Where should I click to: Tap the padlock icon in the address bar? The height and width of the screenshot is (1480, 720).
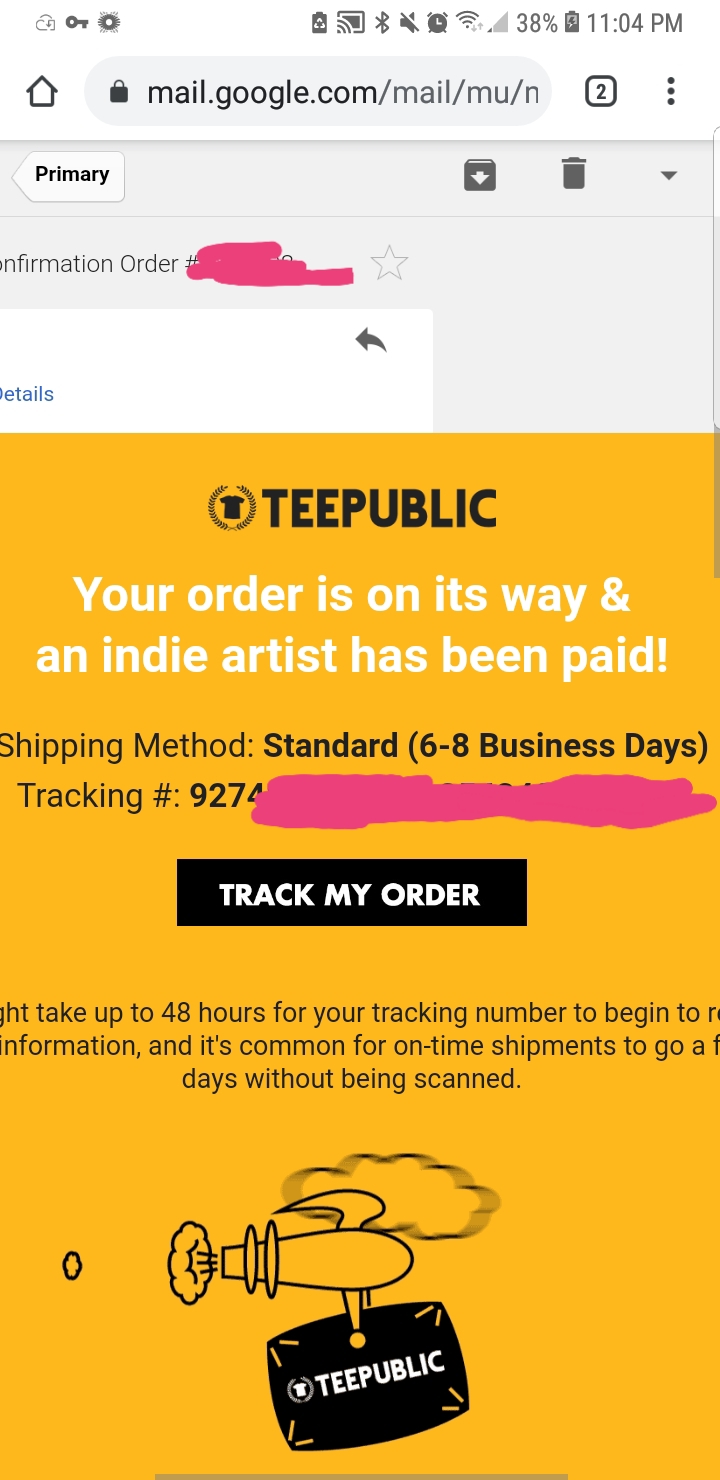click(119, 91)
